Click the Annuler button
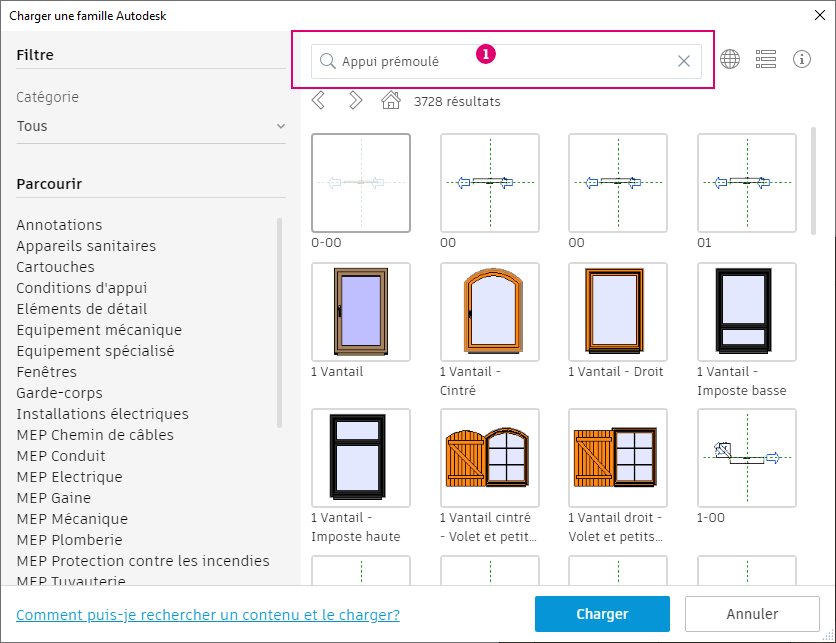Image resolution: width=836 pixels, height=643 pixels. (752, 614)
